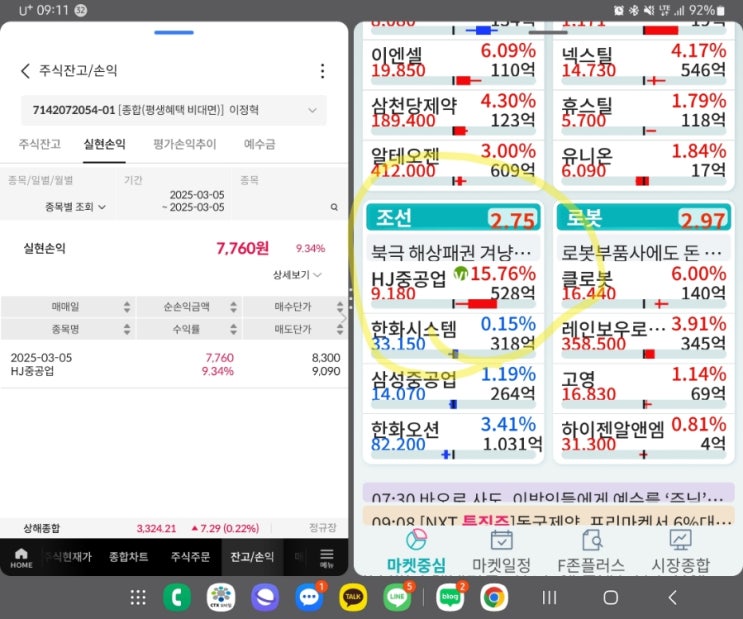Open 레인보우로보틱스 stock row
This screenshot has height=619, width=743.
(x=643, y=337)
